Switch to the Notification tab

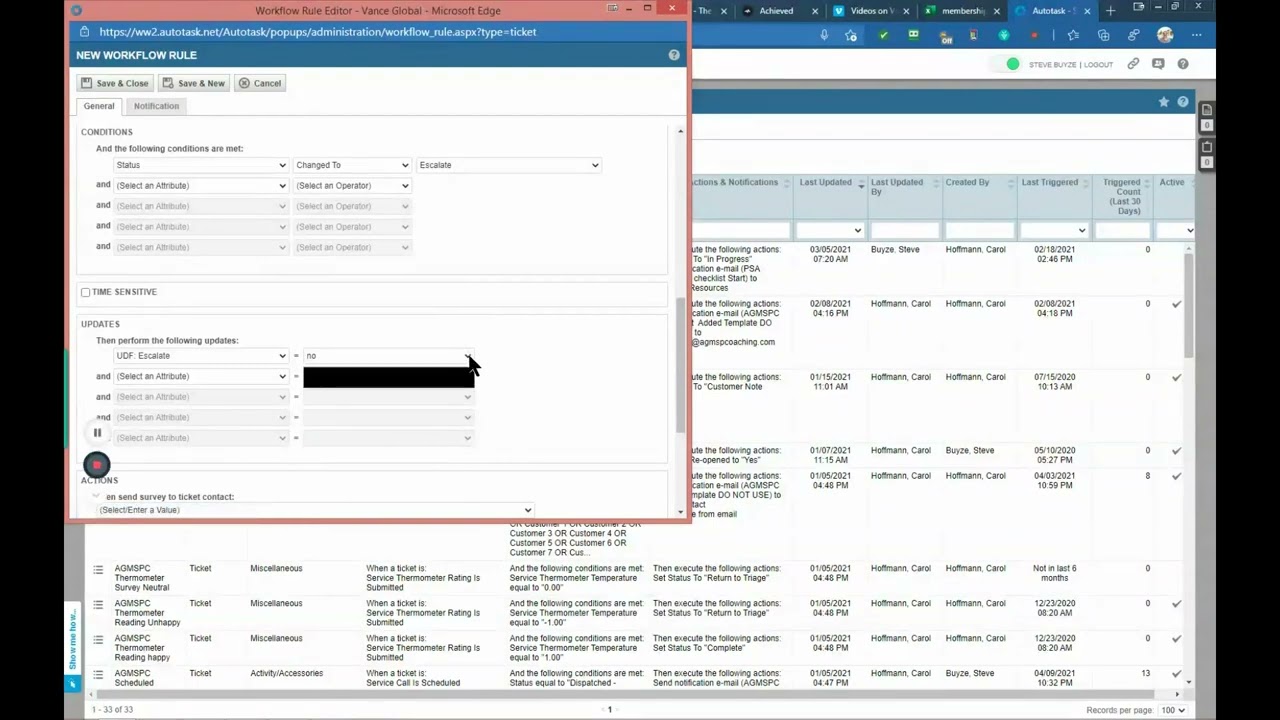(156, 106)
